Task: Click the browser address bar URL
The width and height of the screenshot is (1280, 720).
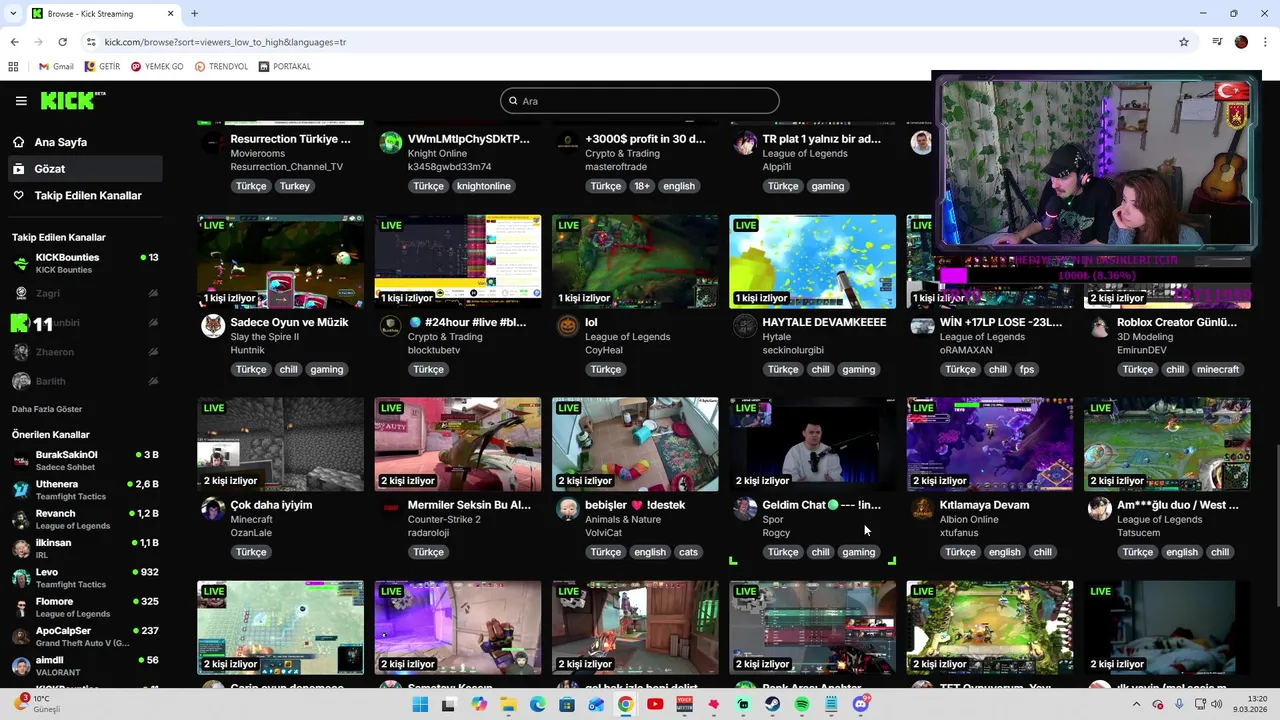Action: click(225, 42)
